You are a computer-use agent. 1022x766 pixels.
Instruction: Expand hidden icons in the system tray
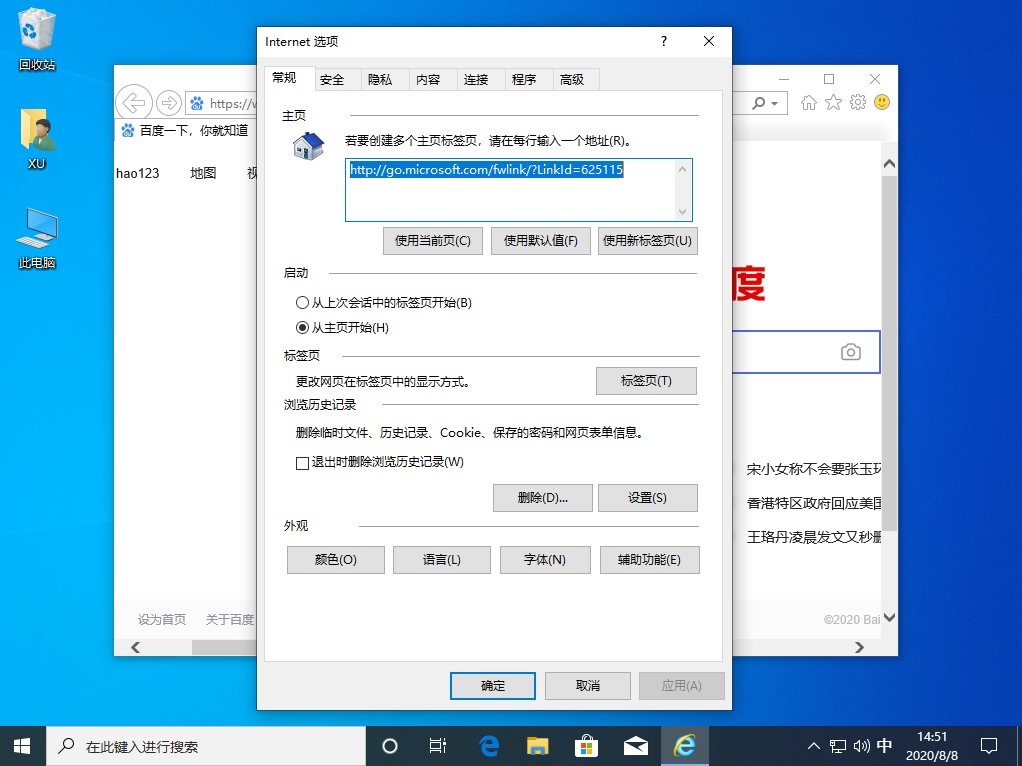tap(812, 746)
